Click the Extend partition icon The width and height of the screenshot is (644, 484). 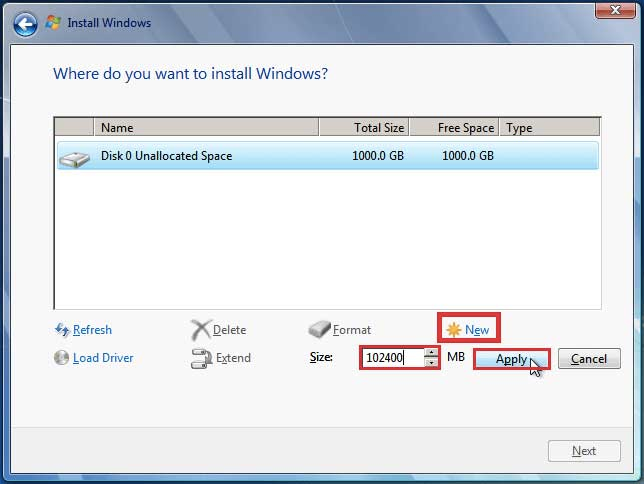[x=202, y=358]
